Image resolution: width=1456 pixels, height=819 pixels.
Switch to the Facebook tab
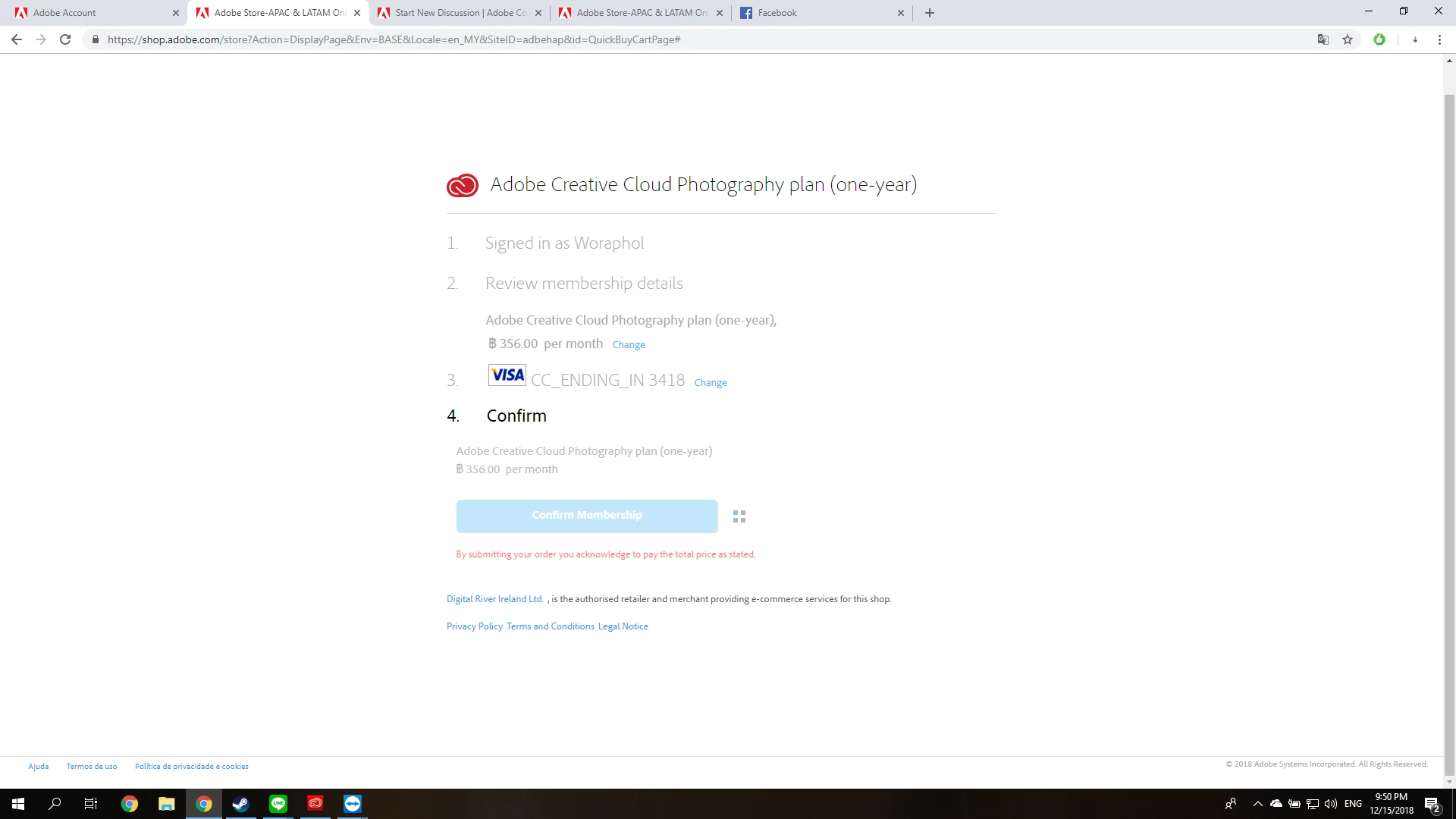point(819,13)
